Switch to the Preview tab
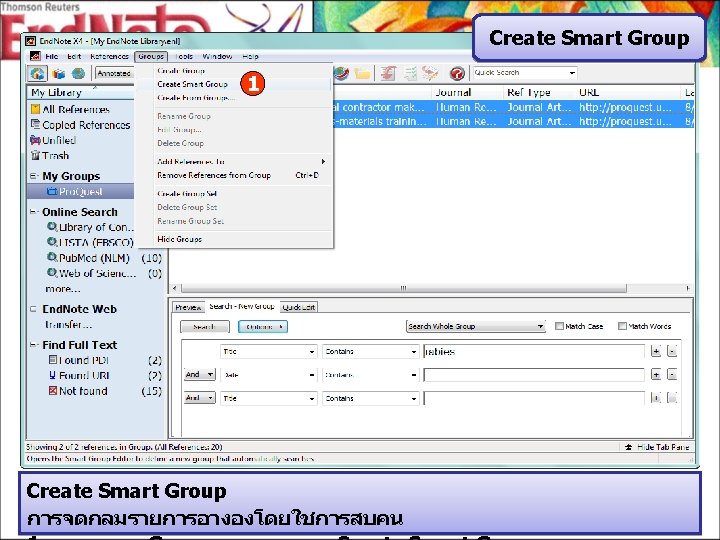 point(188,307)
